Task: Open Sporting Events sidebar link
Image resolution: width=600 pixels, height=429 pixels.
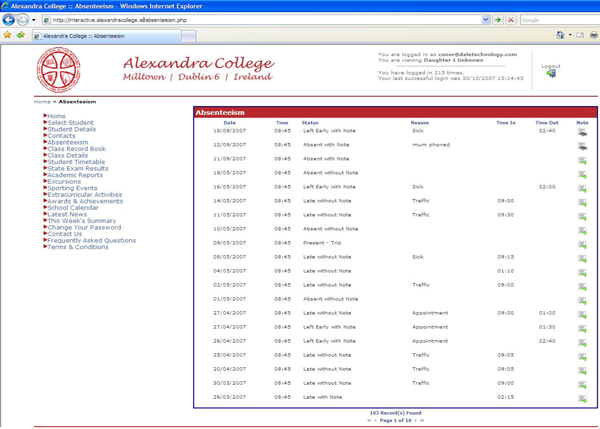Action: tap(72, 188)
